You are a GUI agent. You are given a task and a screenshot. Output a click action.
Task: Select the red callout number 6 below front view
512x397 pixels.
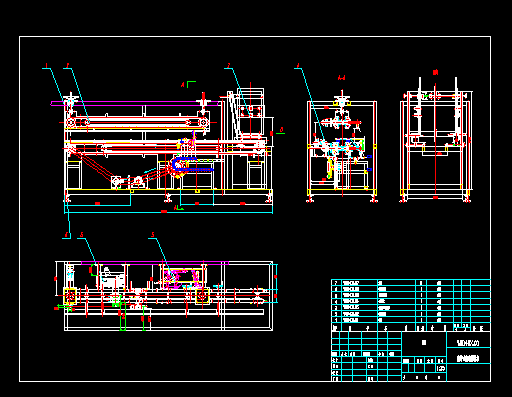[66, 235]
